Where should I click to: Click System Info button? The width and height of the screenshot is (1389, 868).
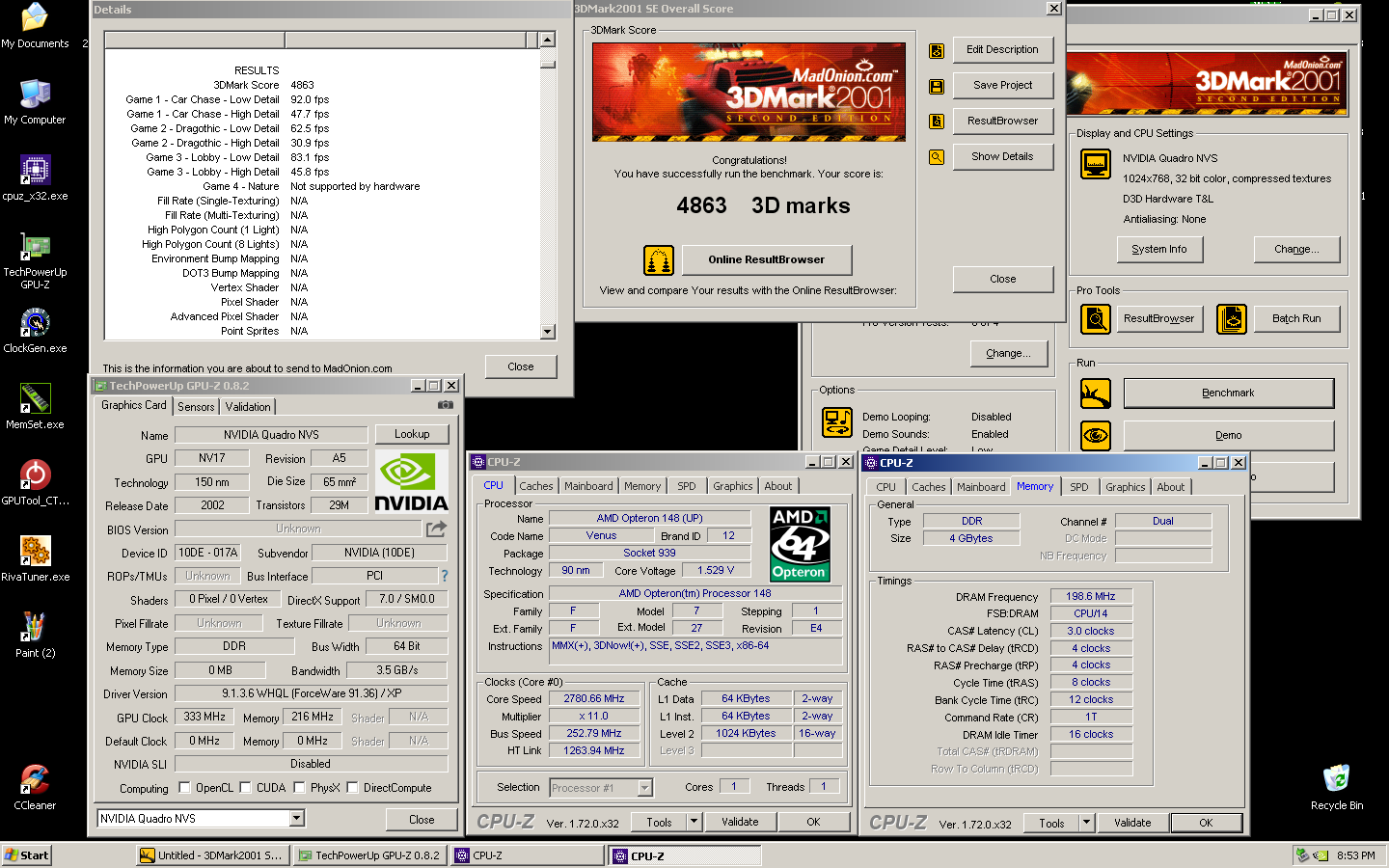point(1159,249)
